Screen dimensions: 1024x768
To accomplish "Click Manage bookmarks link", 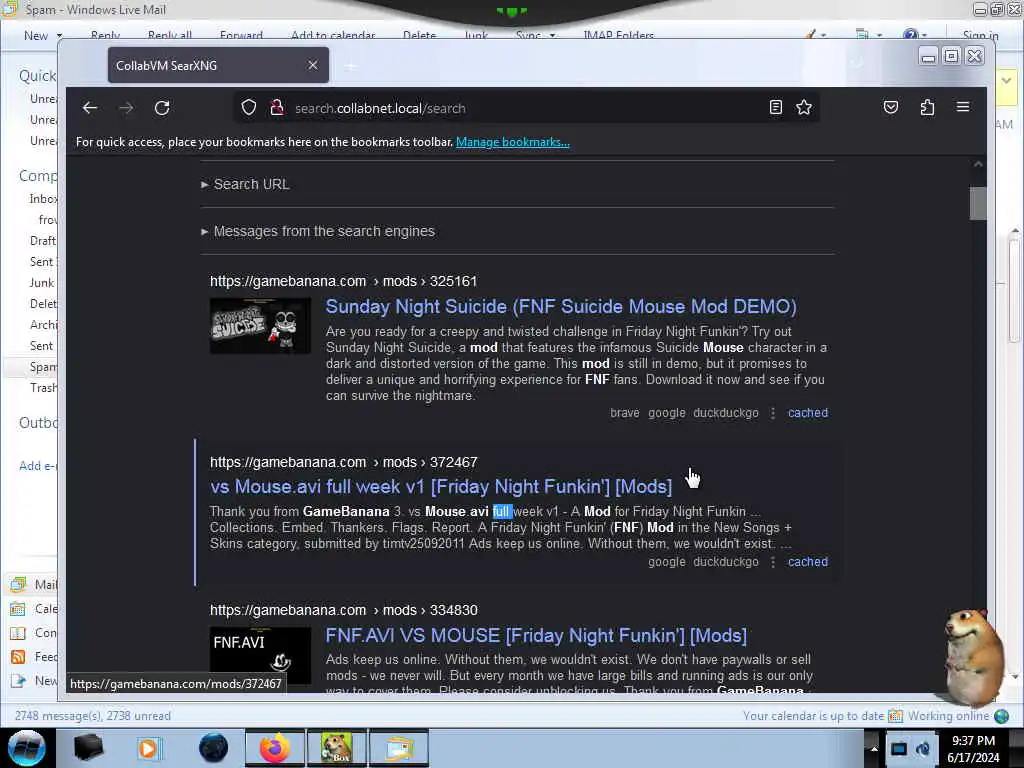I will 513,142.
